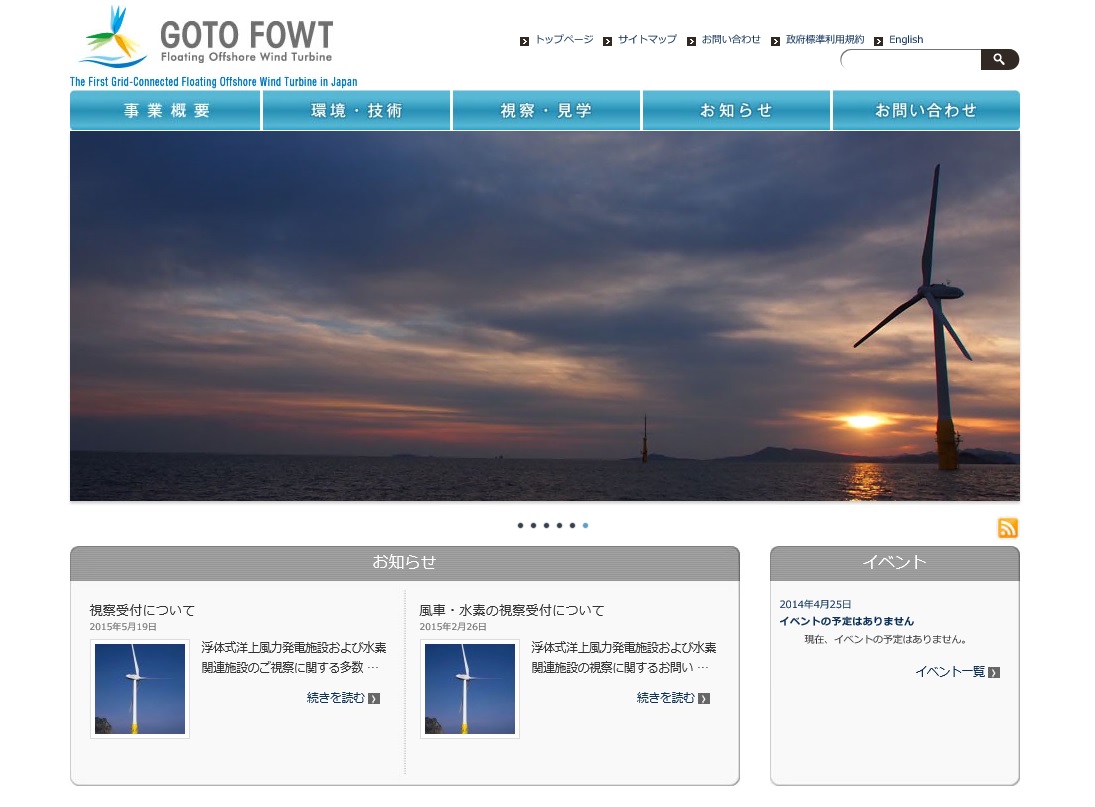The height and width of the screenshot is (807, 1095).
Task: Open the top お問い合わせ text link
Action: (x=731, y=40)
